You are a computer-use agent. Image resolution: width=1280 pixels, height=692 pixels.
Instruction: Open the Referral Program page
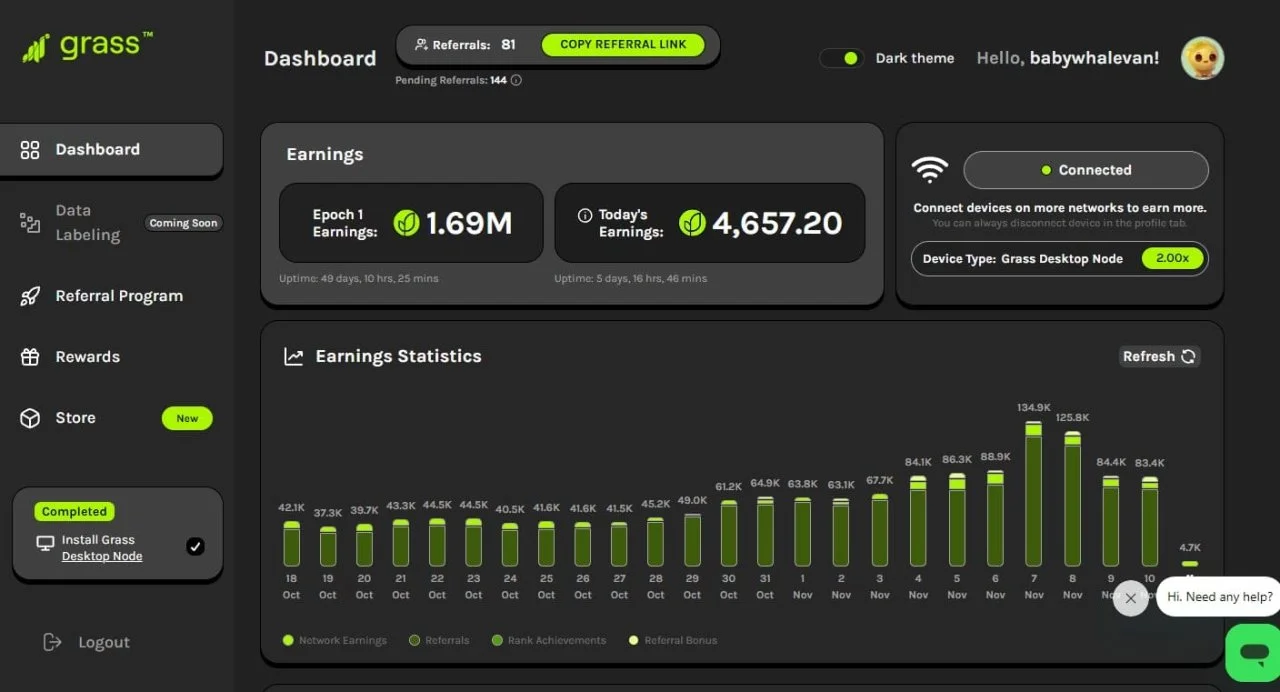[x=119, y=296]
